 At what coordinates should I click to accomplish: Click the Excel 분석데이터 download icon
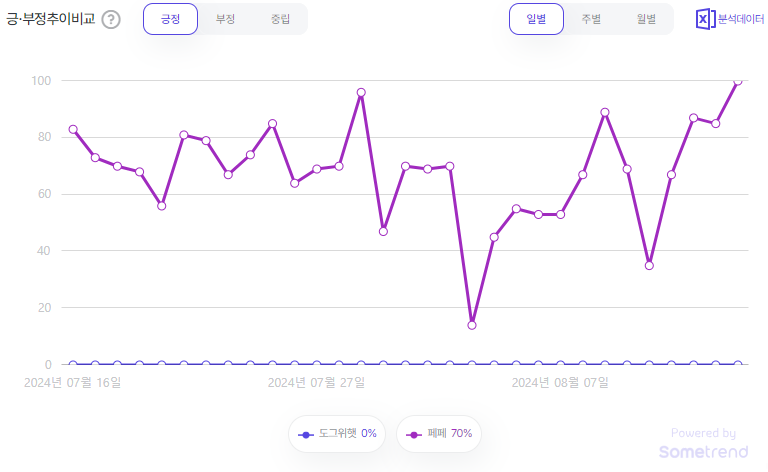tap(705, 19)
